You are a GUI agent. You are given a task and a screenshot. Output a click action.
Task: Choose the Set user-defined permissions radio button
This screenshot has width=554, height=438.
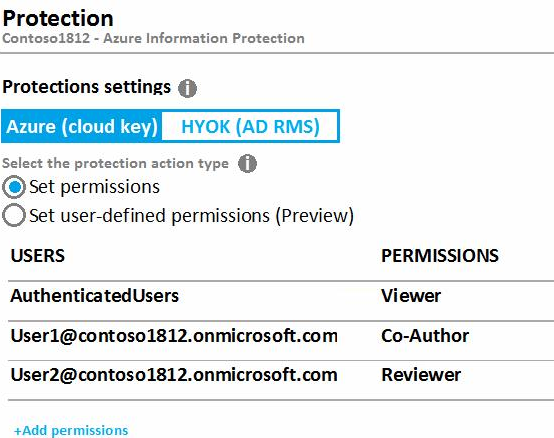(14, 215)
